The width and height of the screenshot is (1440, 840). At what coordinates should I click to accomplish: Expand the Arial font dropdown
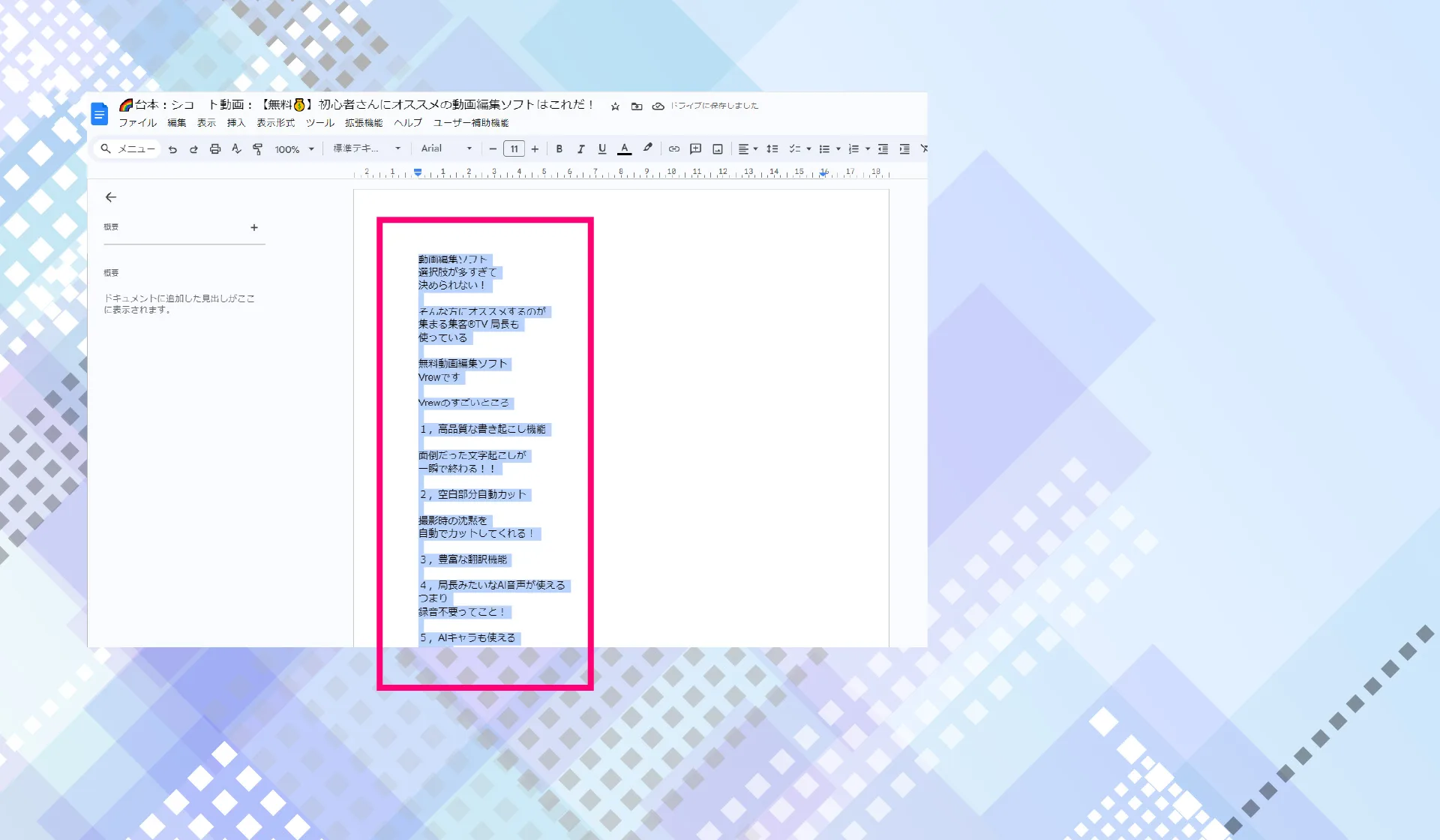tap(447, 148)
